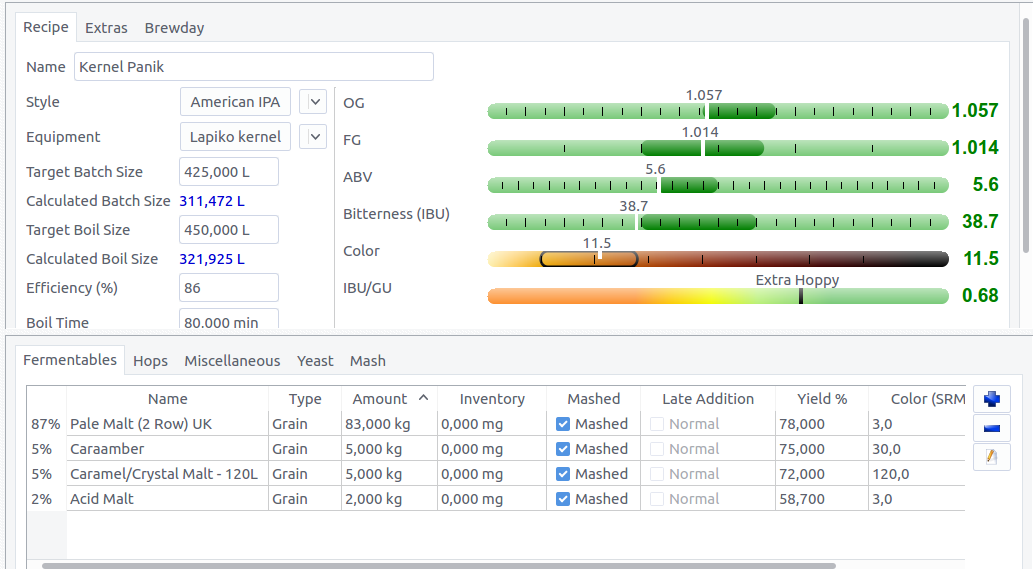
Task: Select the Yeast tab
Action: click(x=315, y=361)
